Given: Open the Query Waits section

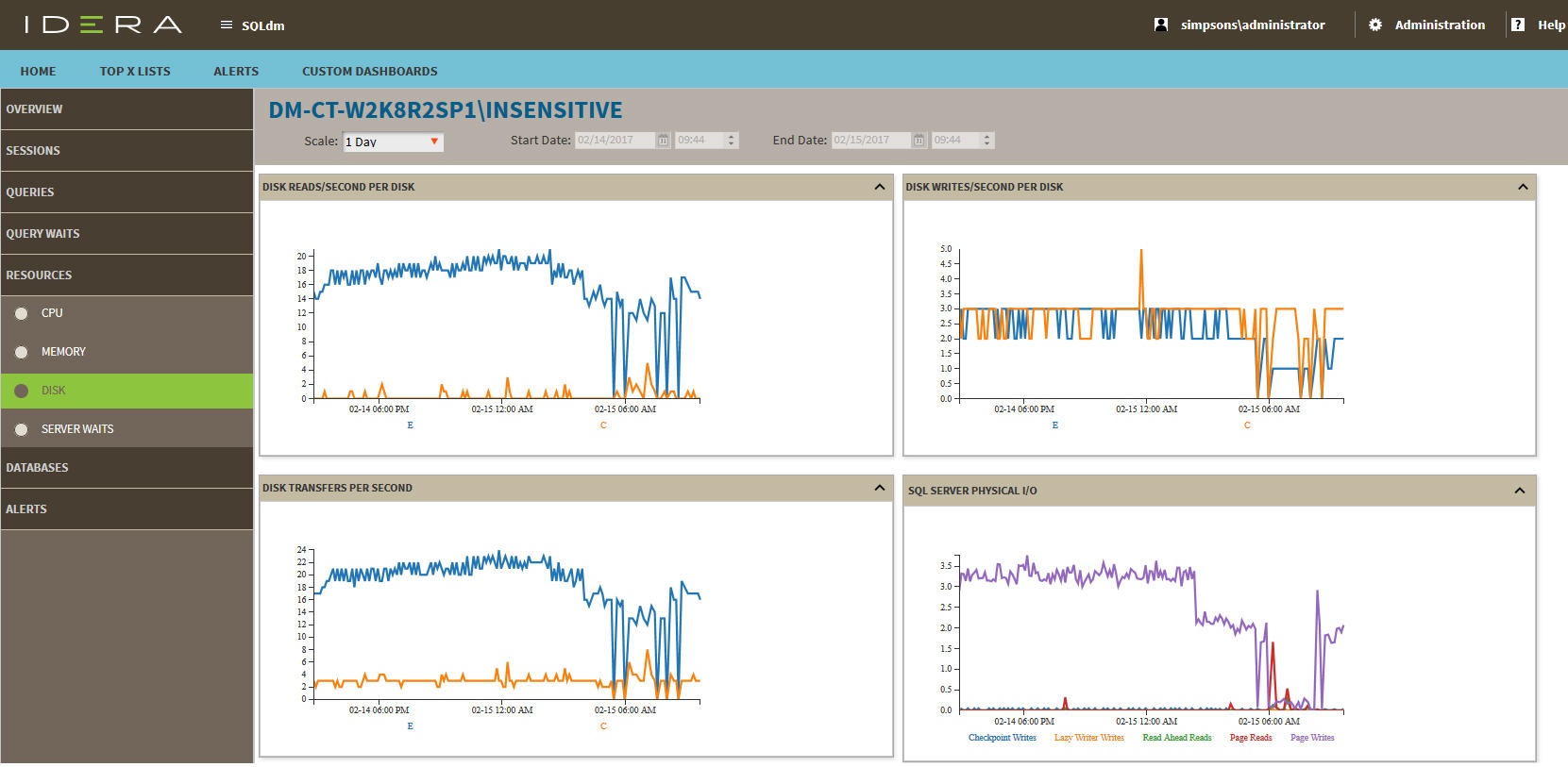Looking at the screenshot, I should pyautogui.click(x=42, y=234).
